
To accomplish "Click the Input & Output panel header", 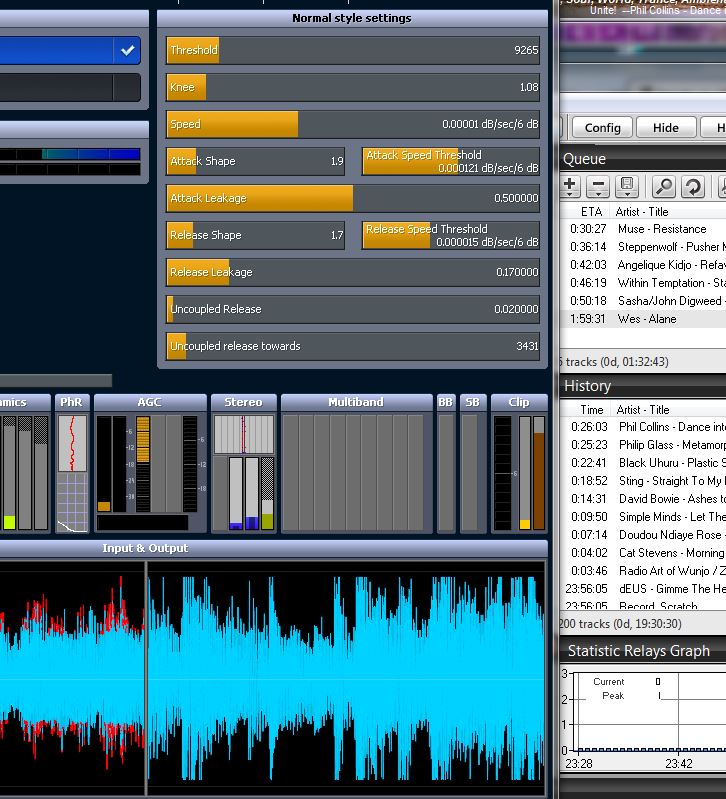I will click(x=273, y=548).
